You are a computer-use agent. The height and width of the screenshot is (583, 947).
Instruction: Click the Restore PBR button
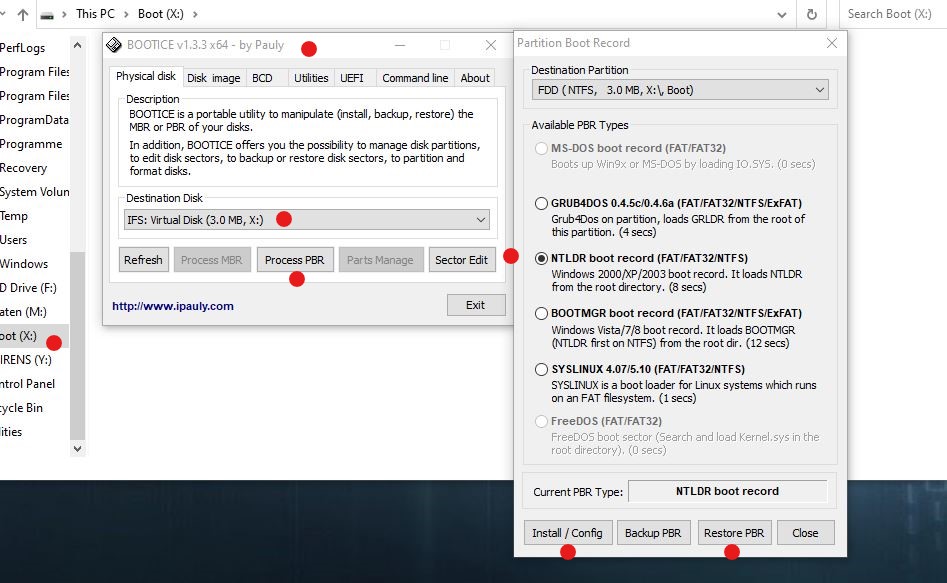[x=734, y=533]
